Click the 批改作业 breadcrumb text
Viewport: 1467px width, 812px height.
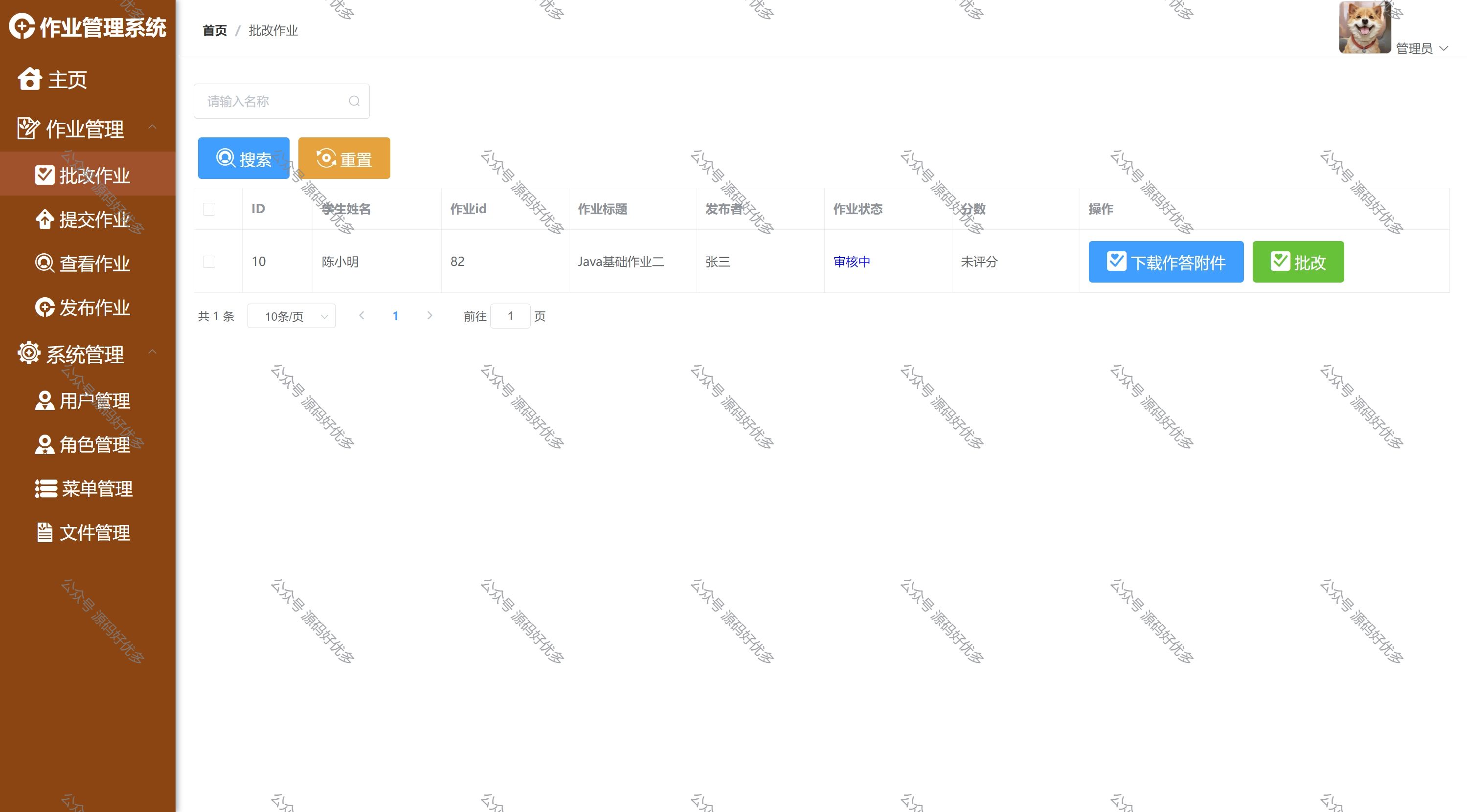pos(273,30)
